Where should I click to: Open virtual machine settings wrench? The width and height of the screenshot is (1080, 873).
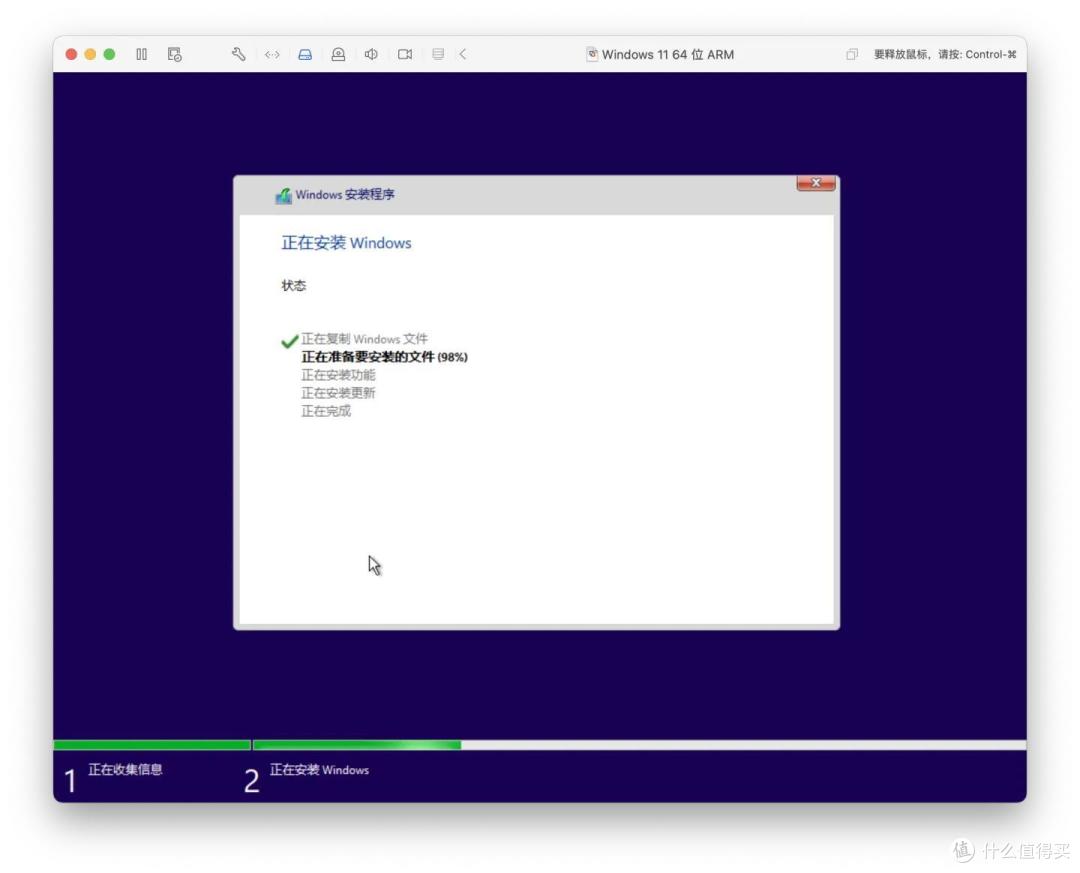pos(238,54)
